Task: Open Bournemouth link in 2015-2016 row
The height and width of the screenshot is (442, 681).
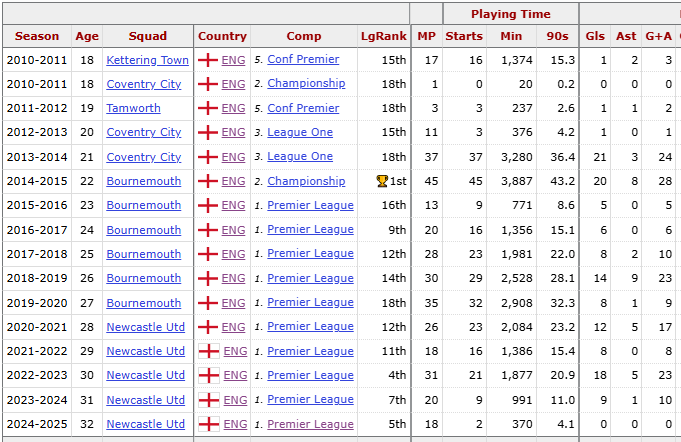Action: pos(144,205)
